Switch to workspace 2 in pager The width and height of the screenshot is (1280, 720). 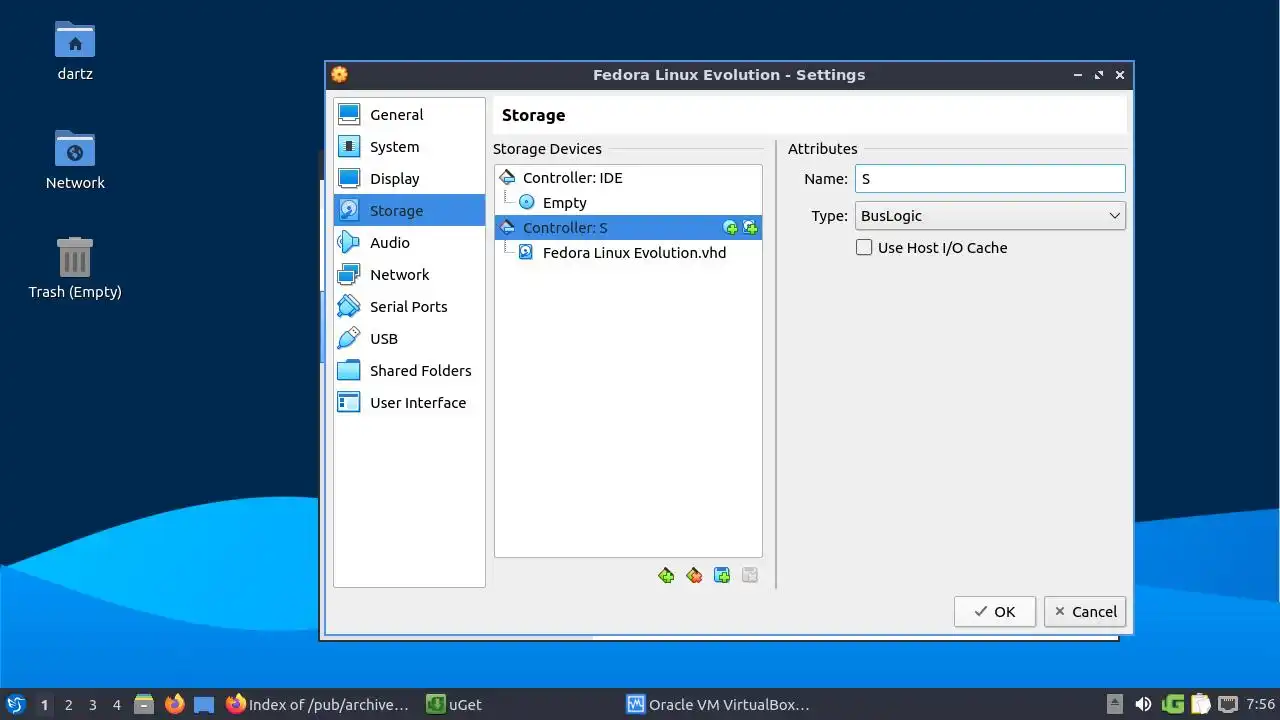coord(68,704)
